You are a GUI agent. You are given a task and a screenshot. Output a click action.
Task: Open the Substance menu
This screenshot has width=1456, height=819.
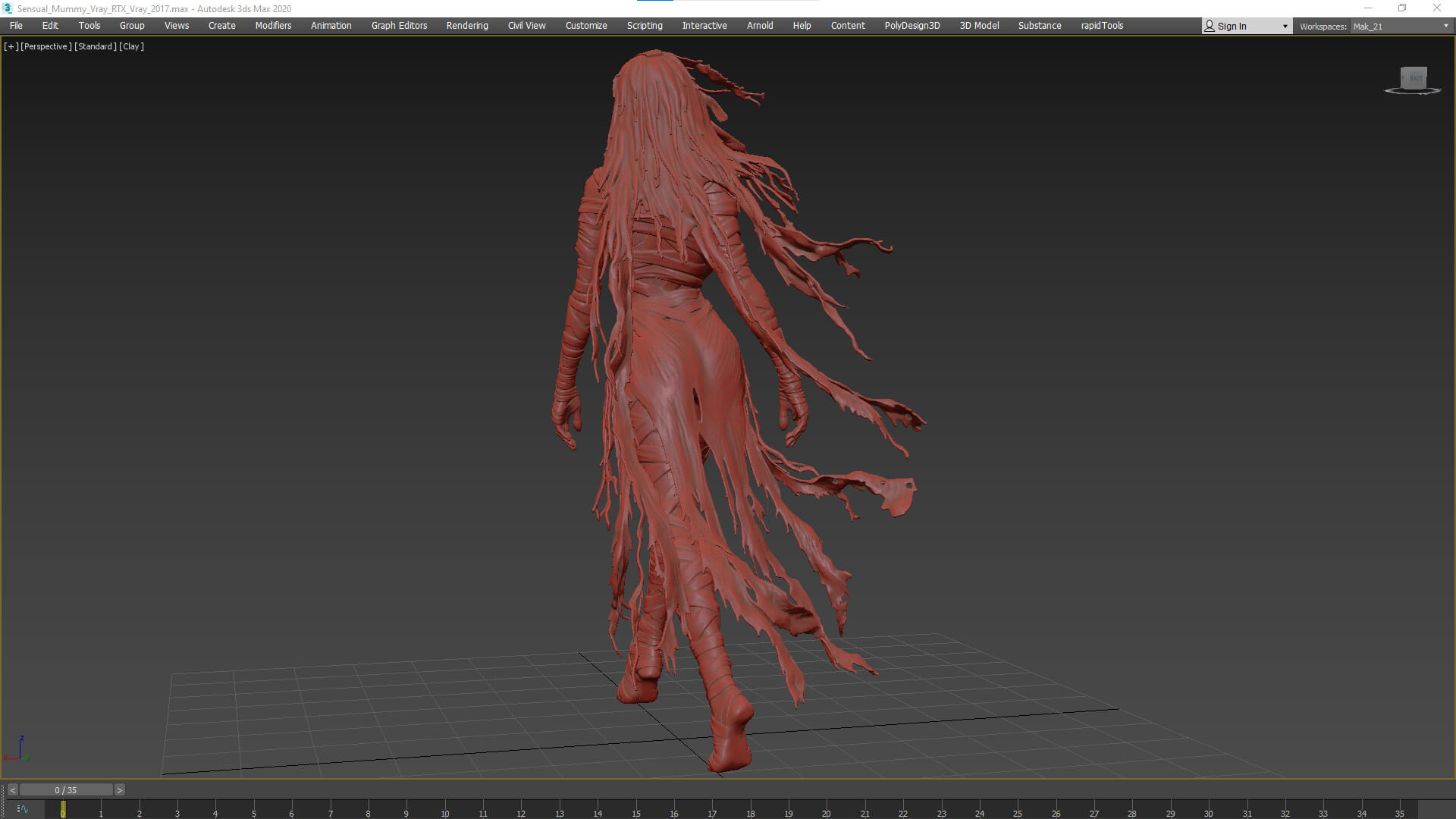[1040, 26]
